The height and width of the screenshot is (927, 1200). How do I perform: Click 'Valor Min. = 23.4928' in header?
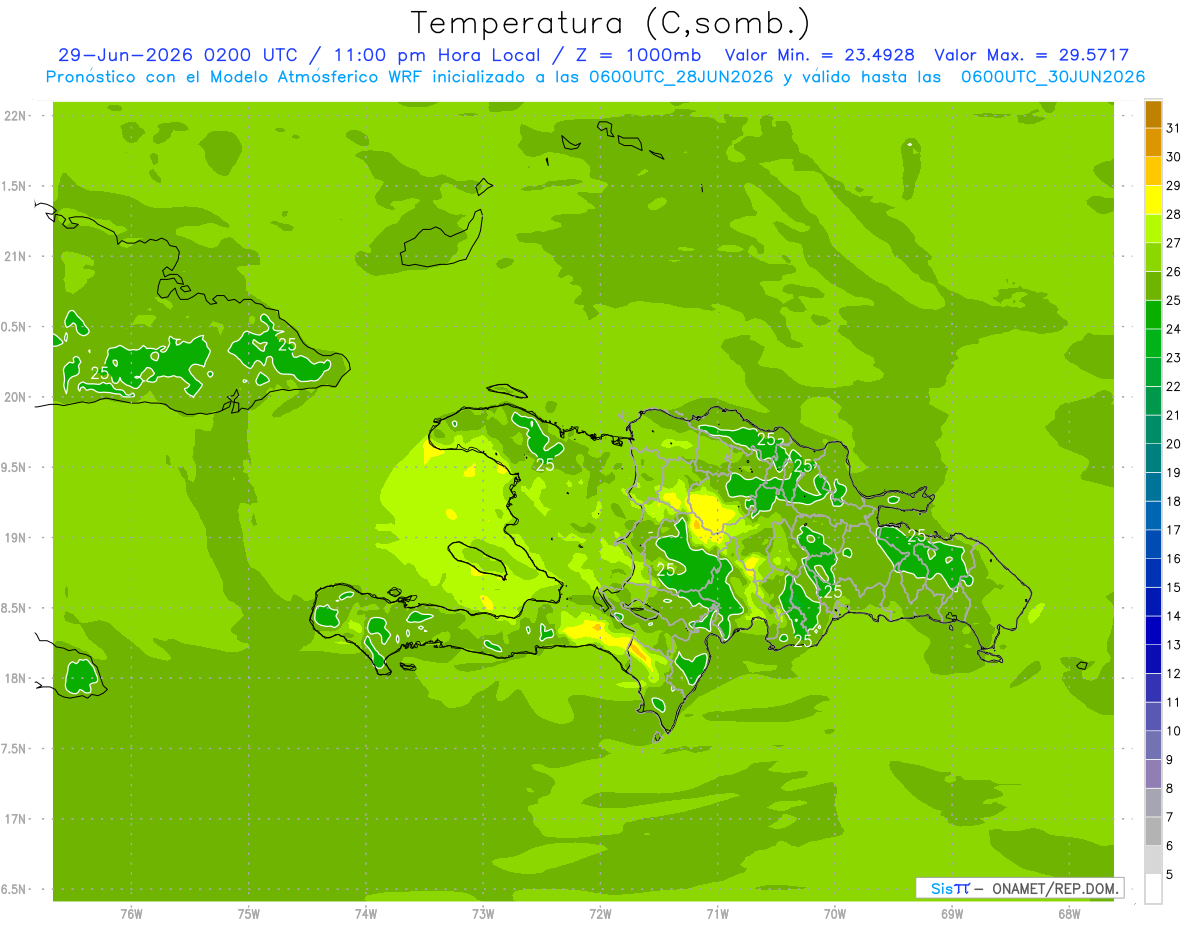pyautogui.click(x=820, y=55)
